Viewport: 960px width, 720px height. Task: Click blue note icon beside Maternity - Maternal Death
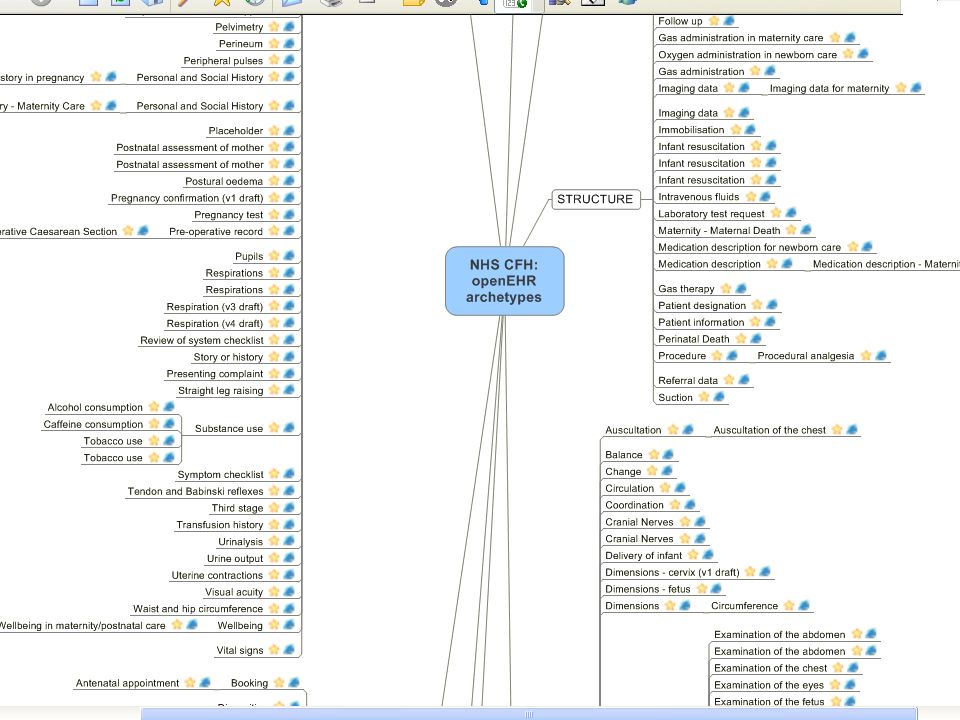[806, 230]
